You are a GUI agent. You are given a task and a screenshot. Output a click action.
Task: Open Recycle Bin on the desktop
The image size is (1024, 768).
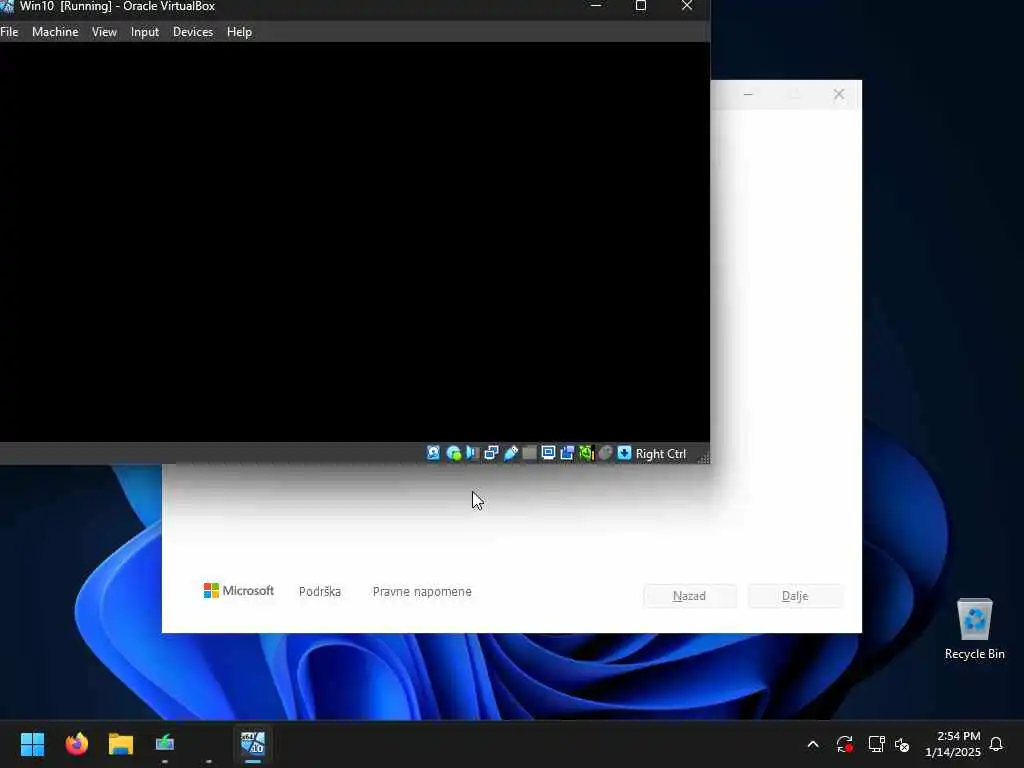tap(974, 628)
